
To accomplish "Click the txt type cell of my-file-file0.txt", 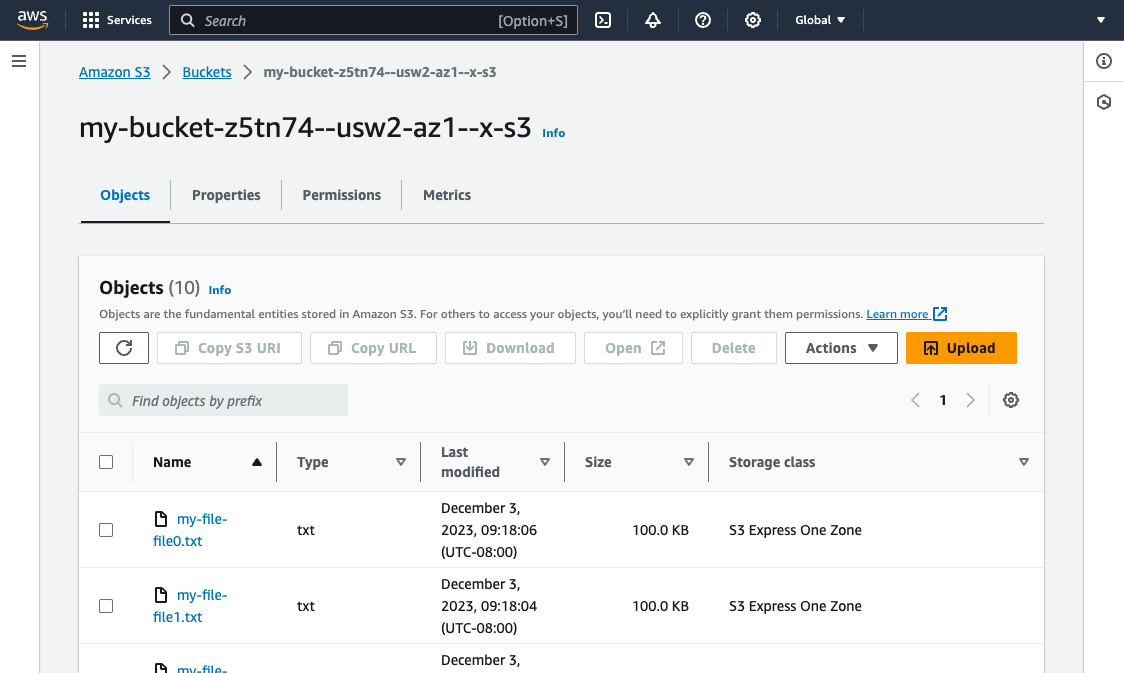I will (x=306, y=530).
